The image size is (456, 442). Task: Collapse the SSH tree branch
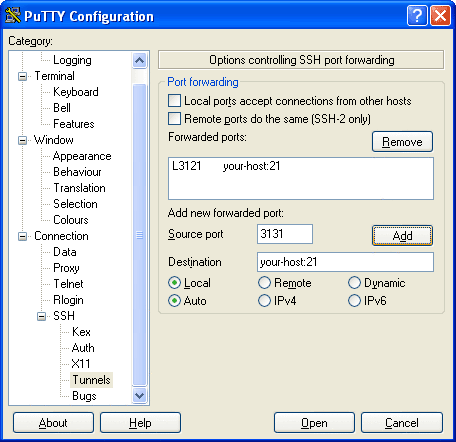[x=41, y=316]
